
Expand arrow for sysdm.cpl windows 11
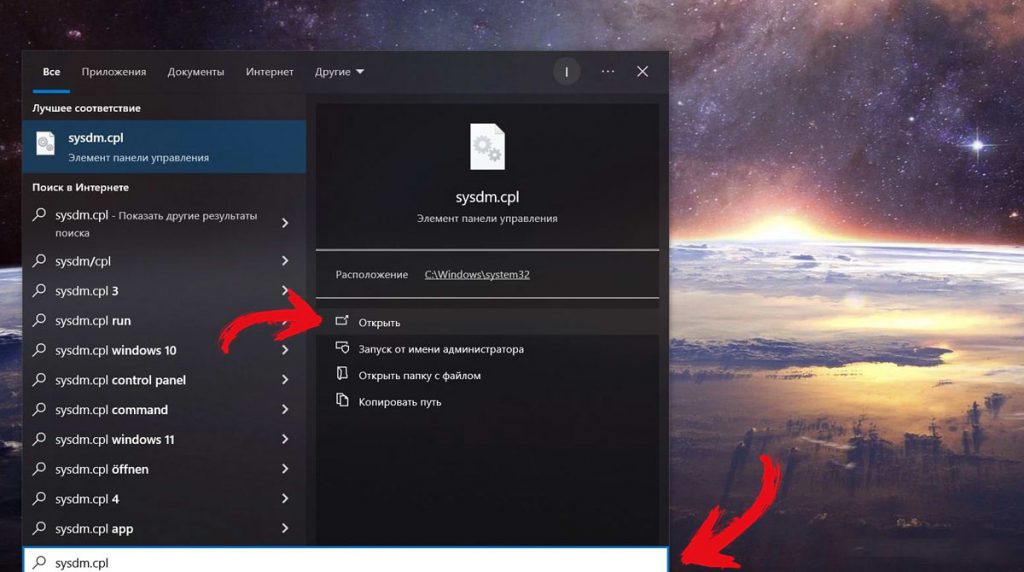pos(285,439)
